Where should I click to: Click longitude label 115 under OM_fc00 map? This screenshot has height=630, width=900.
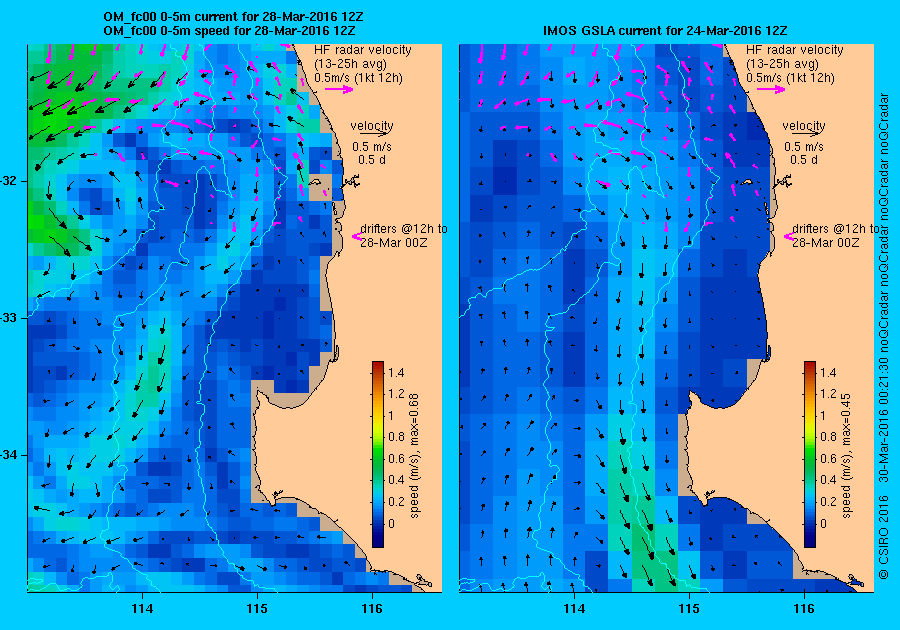point(257,609)
